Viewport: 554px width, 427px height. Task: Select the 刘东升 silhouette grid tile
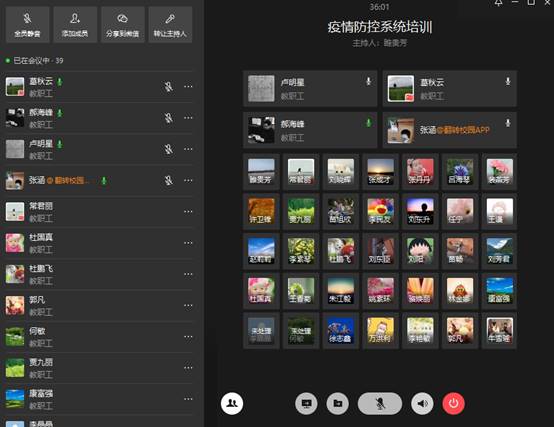tap(420, 211)
